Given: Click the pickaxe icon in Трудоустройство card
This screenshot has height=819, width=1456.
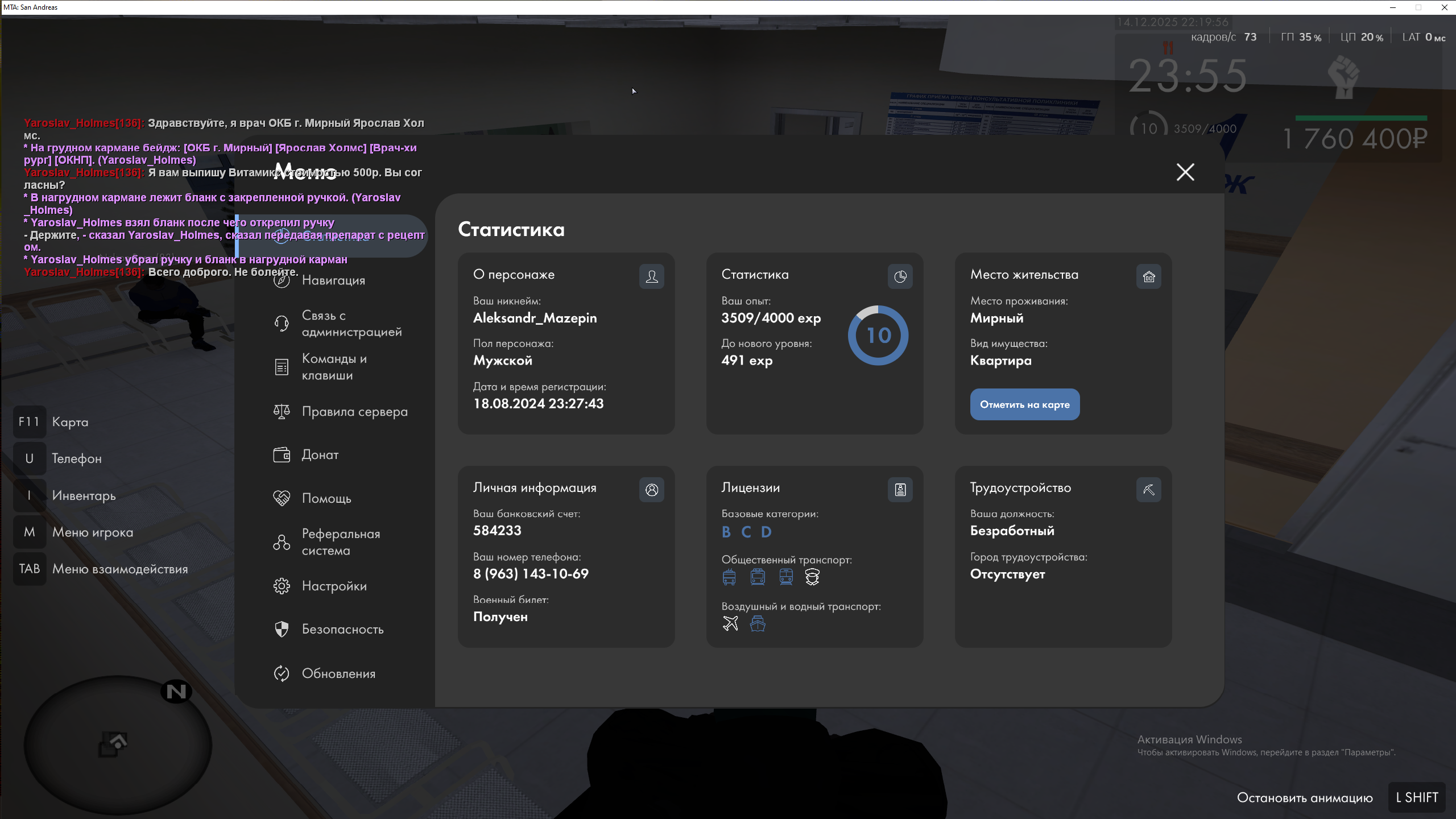Looking at the screenshot, I should [x=1148, y=490].
